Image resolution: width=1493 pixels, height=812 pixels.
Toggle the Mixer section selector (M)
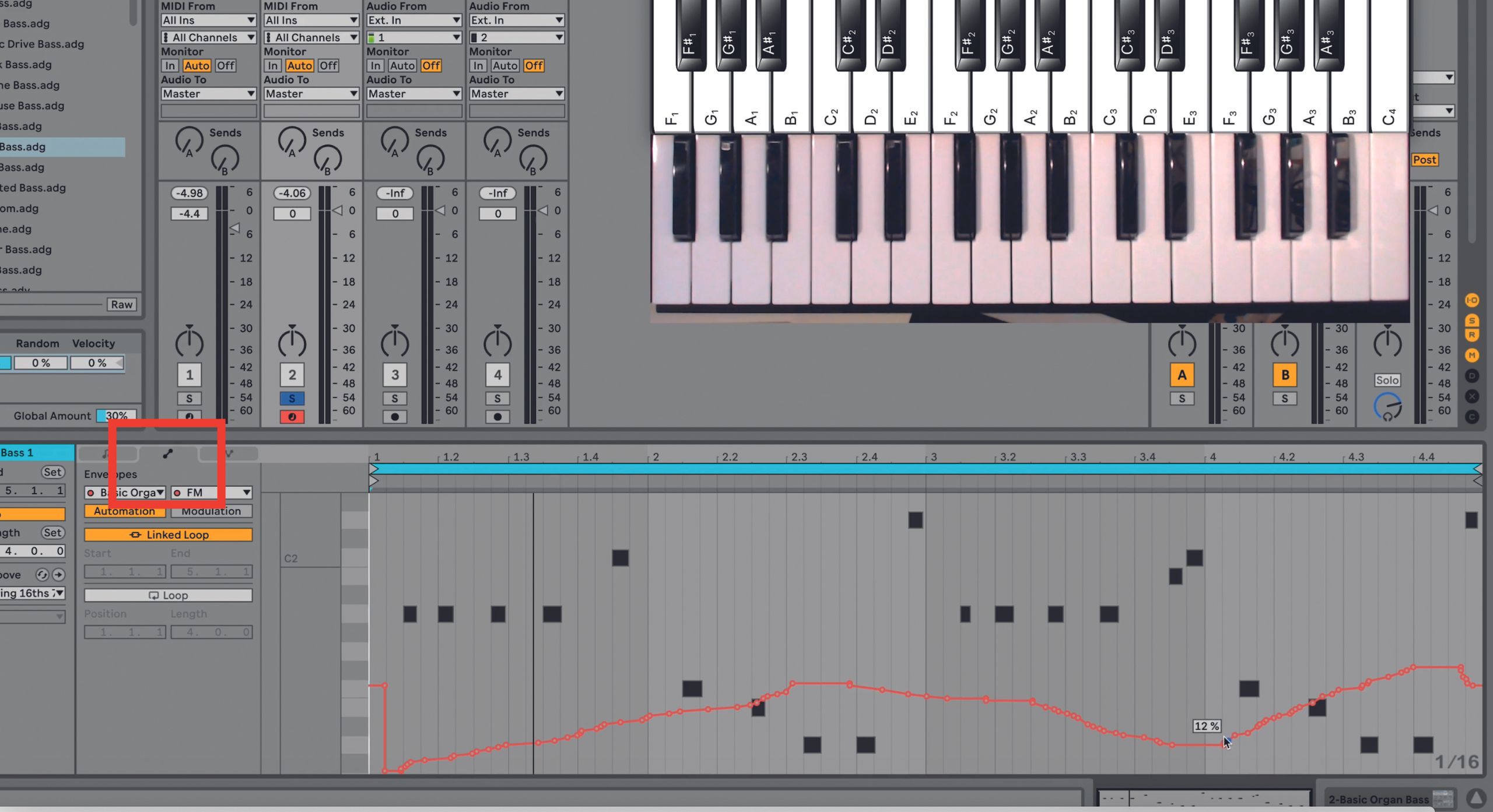pyautogui.click(x=1472, y=355)
